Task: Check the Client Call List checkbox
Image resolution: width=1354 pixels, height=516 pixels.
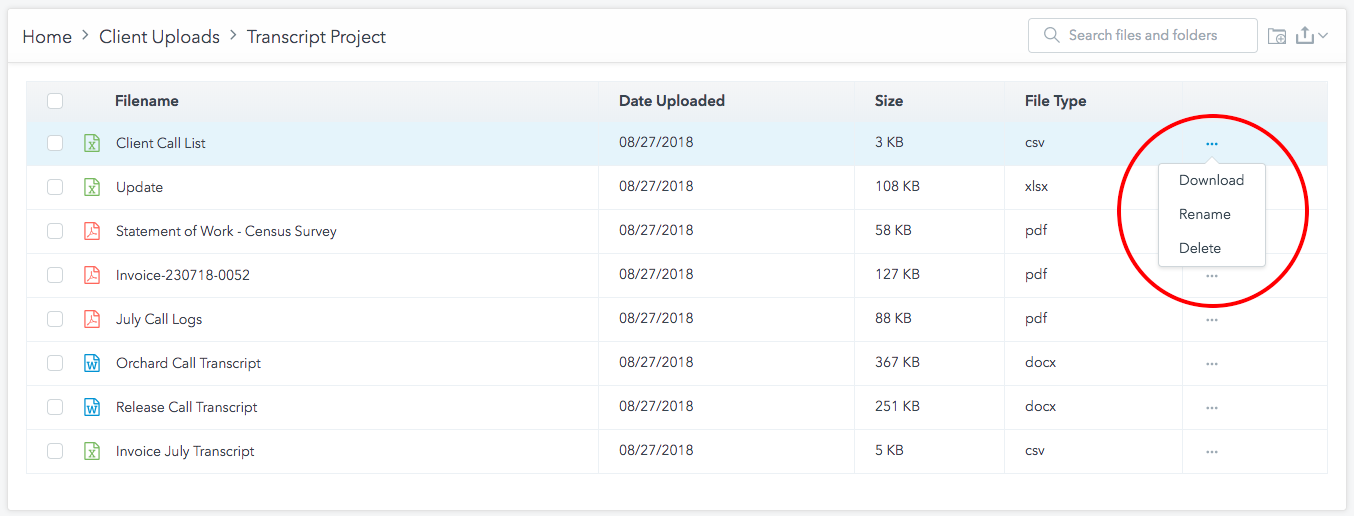Action: coord(55,143)
